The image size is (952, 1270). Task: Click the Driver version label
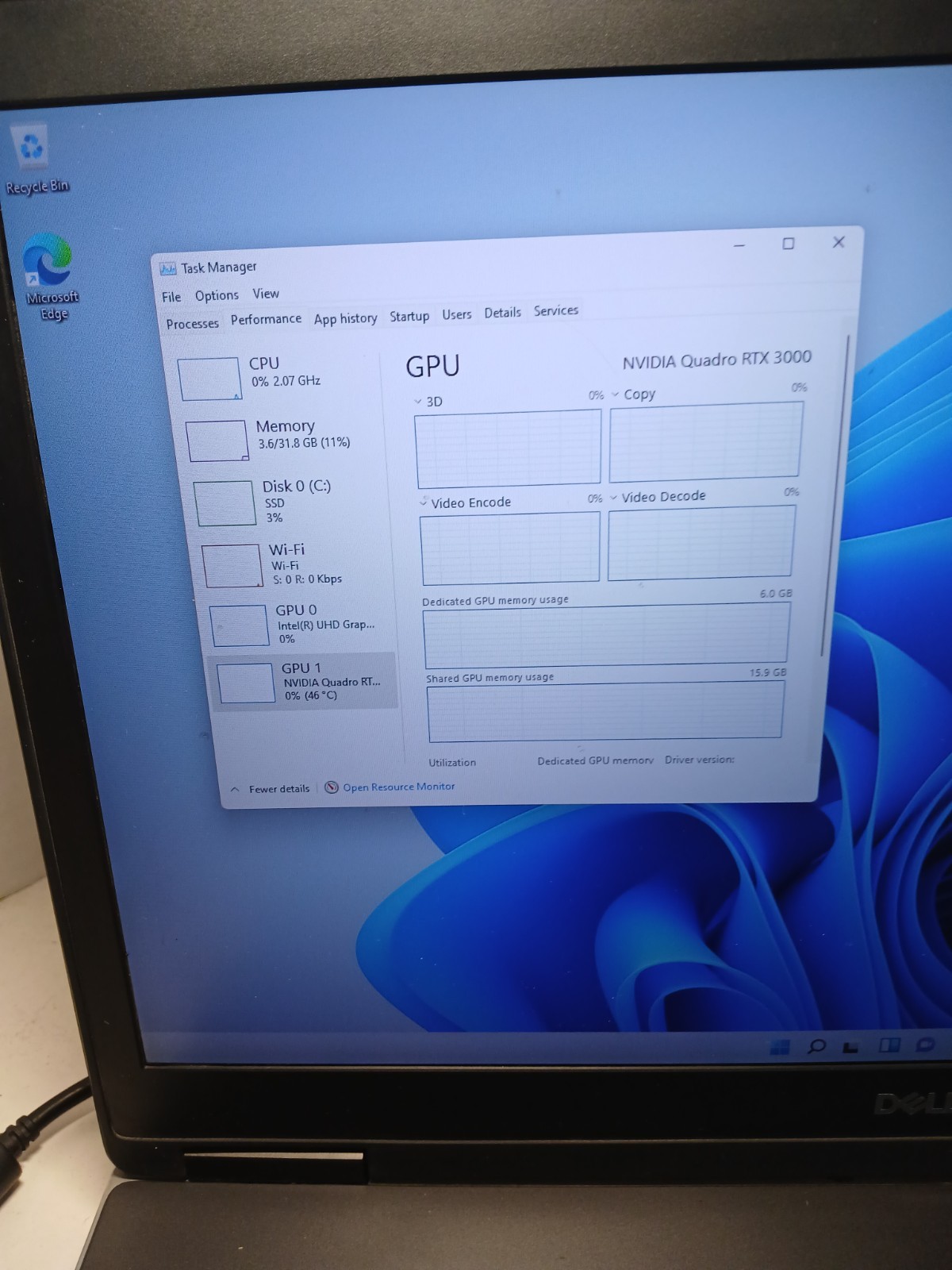[700, 760]
